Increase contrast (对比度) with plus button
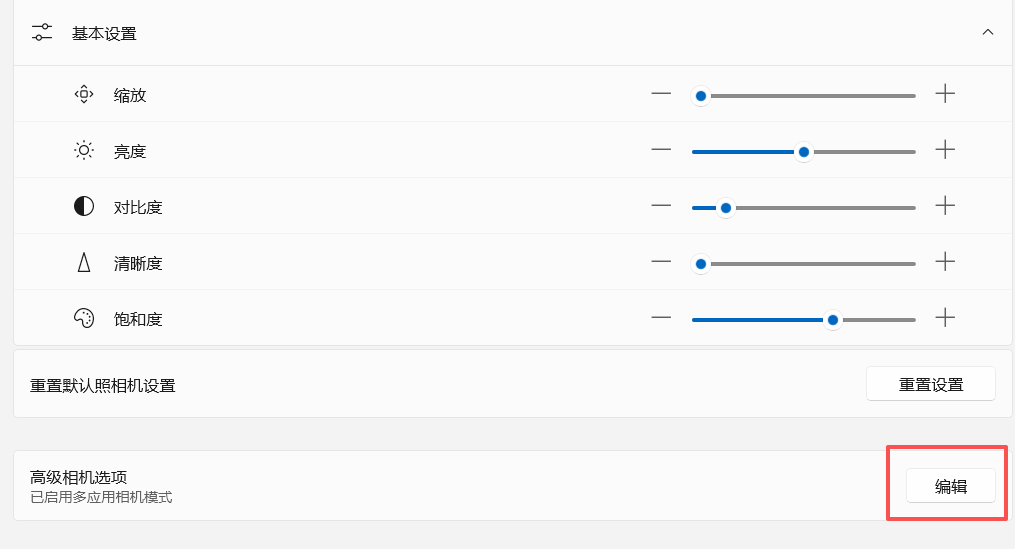Viewport: 1015px width, 549px height. (x=945, y=206)
